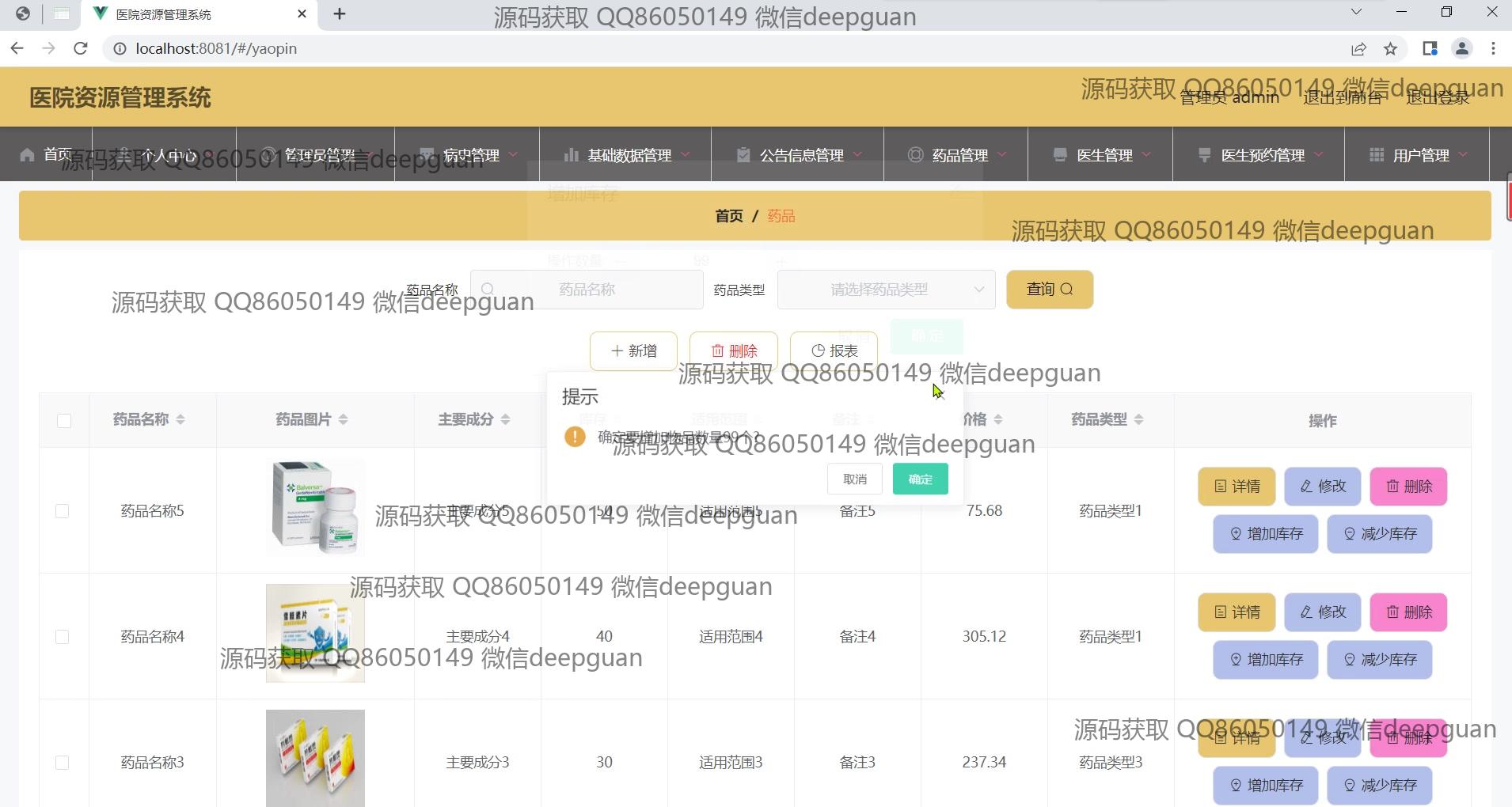This screenshot has width=1512, height=807.
Task: Toggle the select-all checkbox in table header
Action: click(x=64, y=421)
